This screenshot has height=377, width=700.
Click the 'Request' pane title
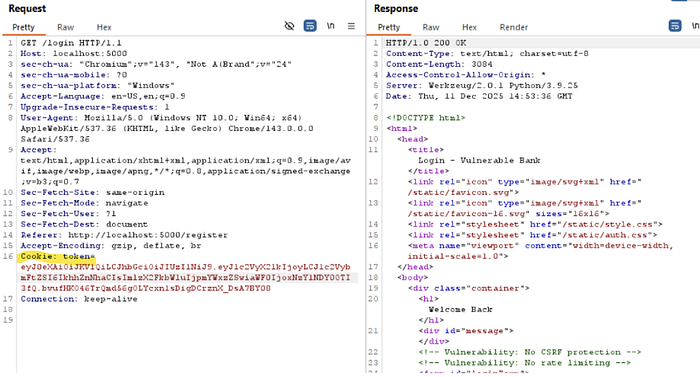click(27, 8)
